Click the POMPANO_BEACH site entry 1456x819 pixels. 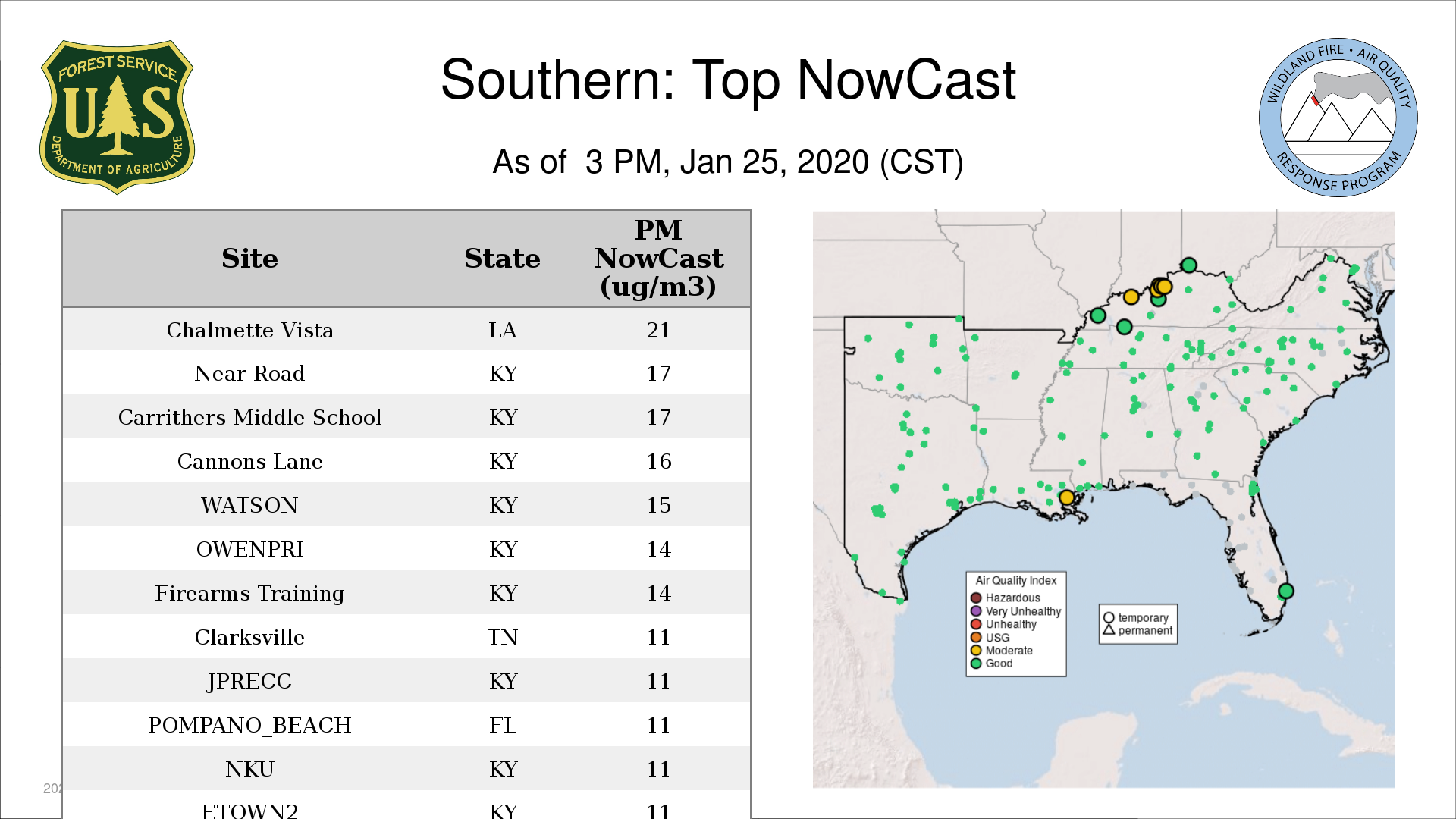coord(249,725)
